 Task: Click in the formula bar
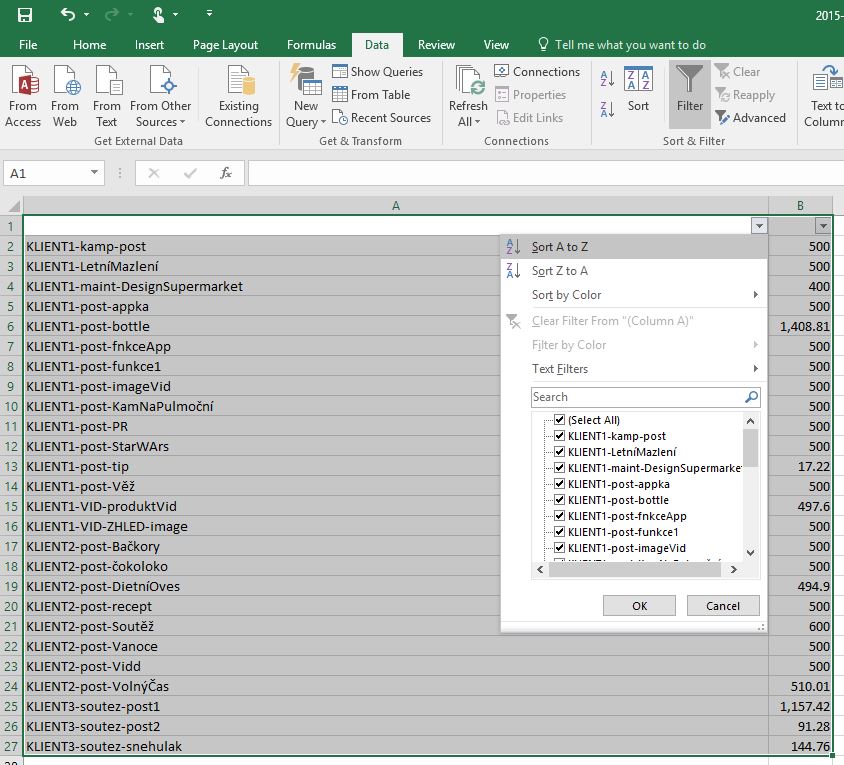tap(546, 173)
